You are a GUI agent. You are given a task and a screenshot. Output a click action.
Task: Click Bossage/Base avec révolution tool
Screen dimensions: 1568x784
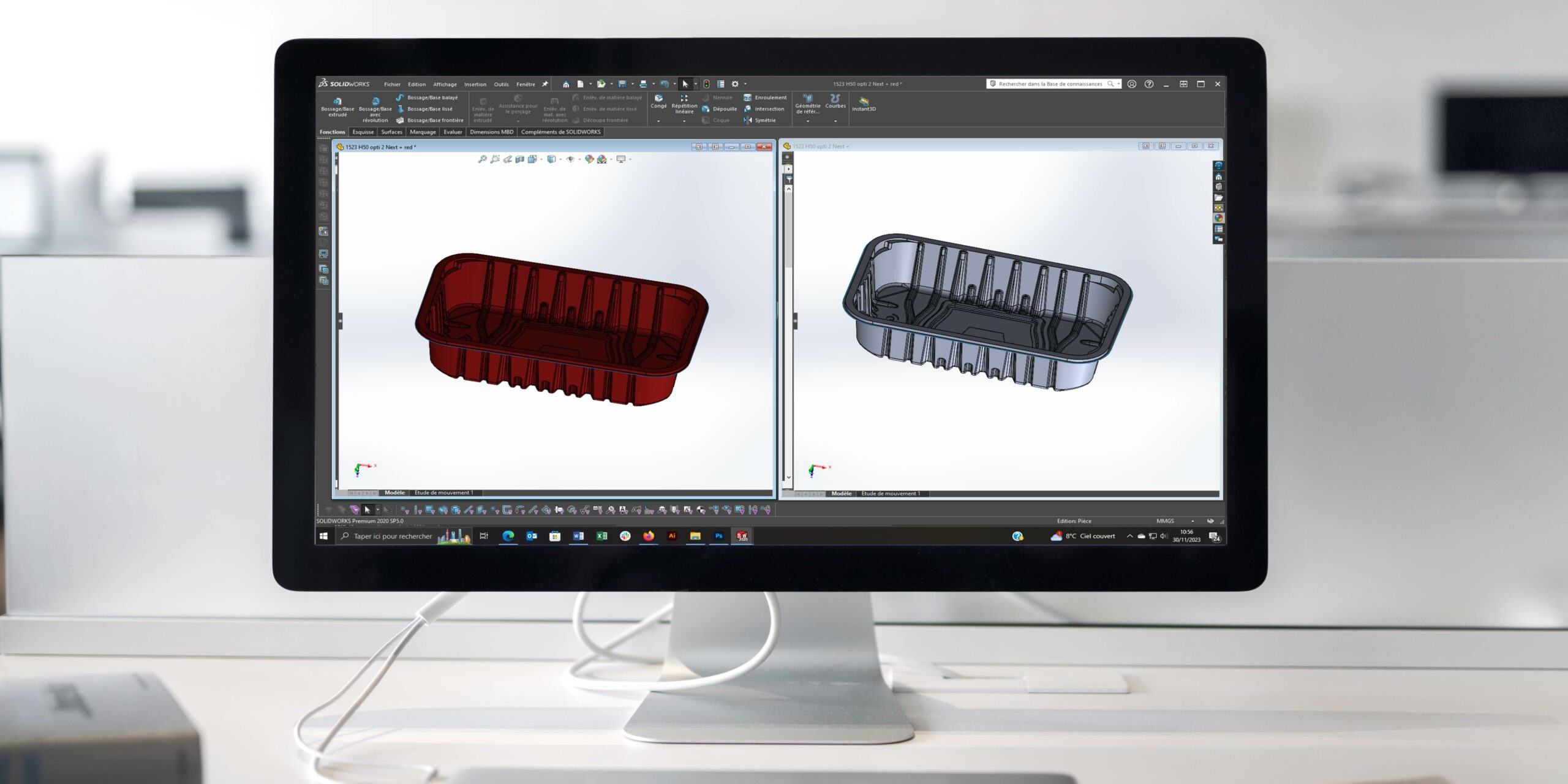[x=375, y=109]
